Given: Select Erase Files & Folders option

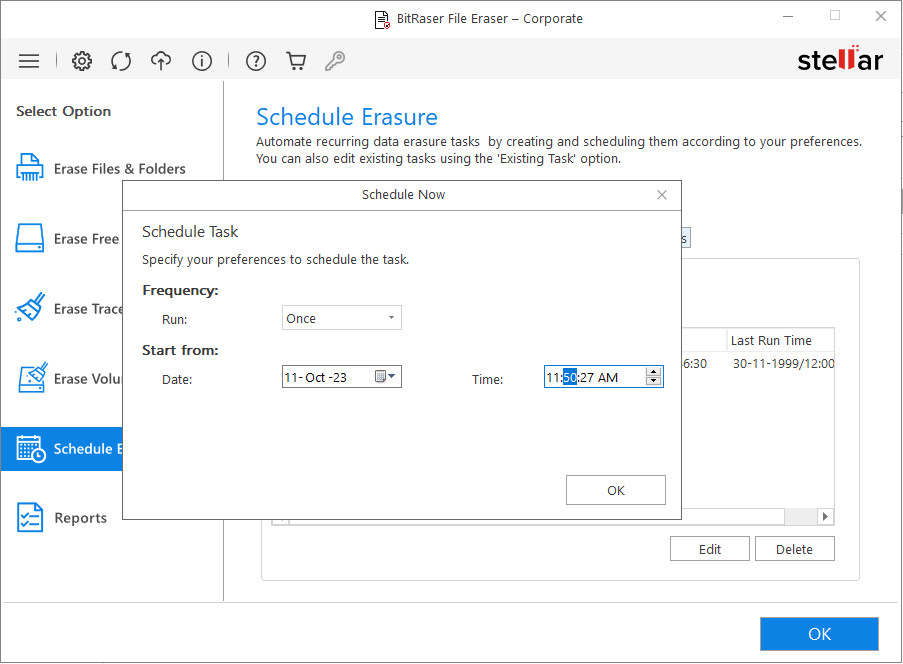Looking at the screenshot, I should (120, 169).
